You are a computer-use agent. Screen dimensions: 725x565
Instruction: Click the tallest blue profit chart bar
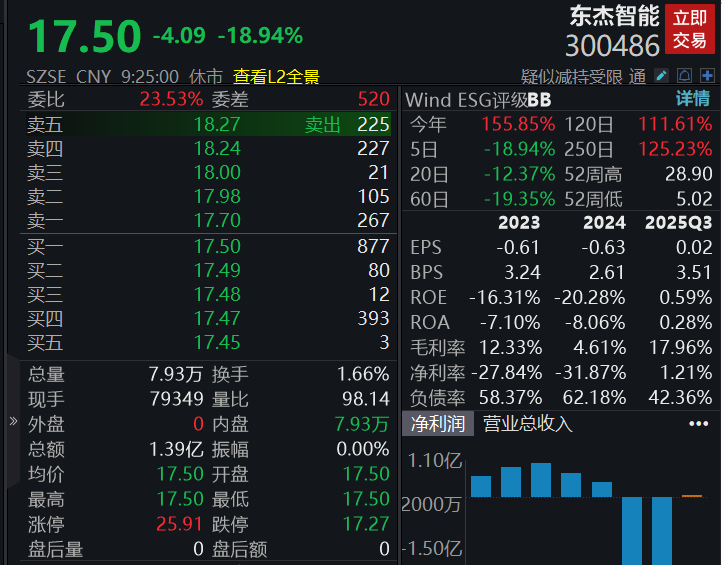click(541, 480)
